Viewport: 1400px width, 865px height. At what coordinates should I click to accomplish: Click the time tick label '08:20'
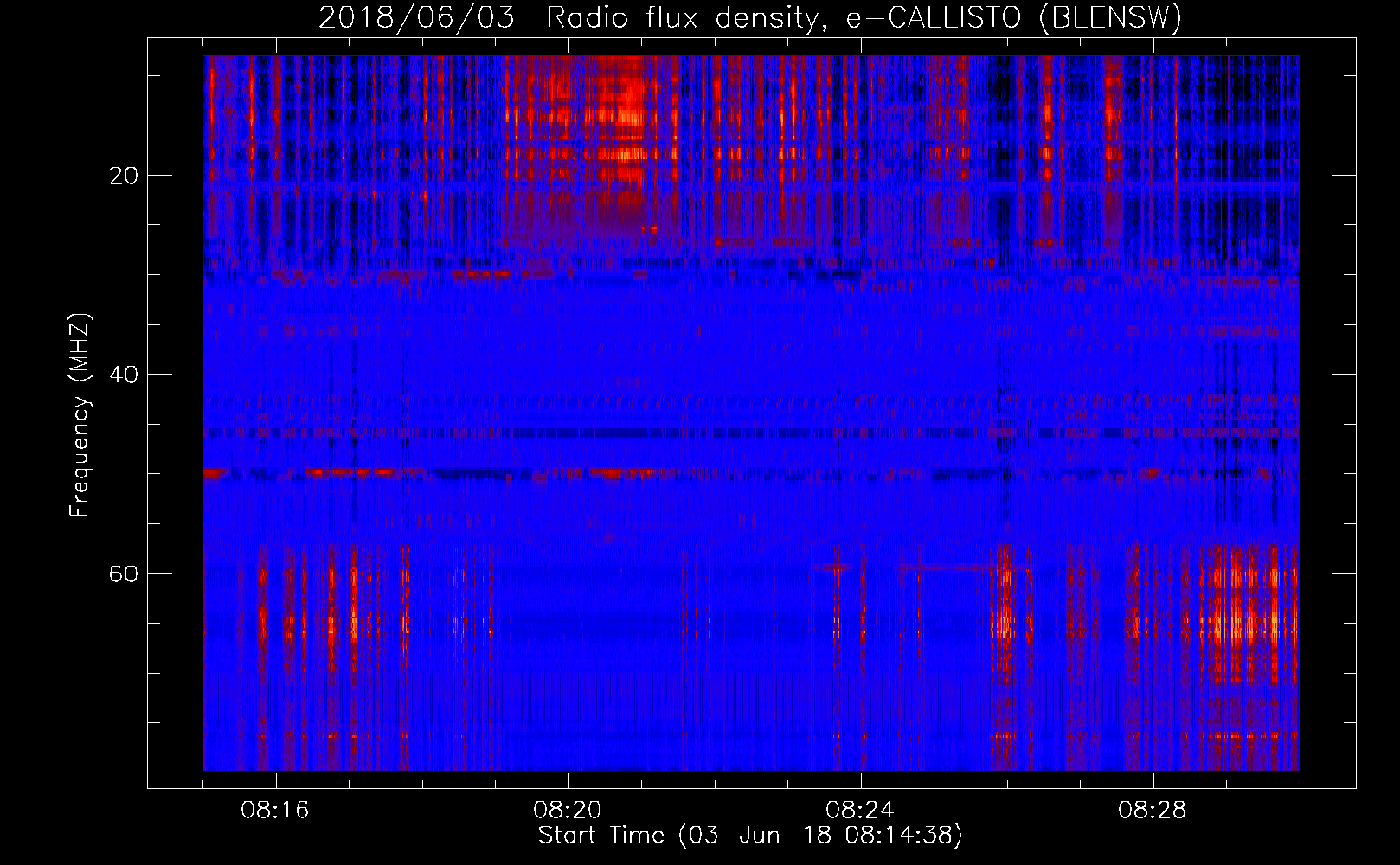(568, 811)
